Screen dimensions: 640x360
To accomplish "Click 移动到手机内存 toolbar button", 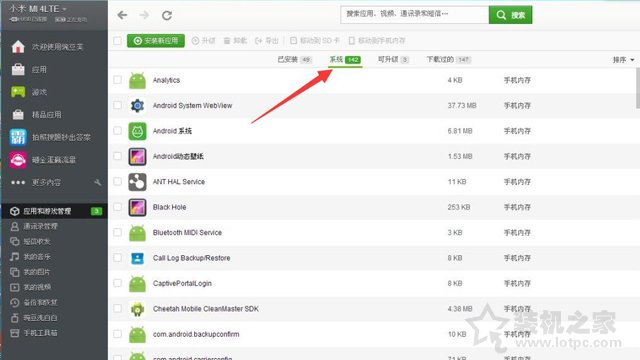I will pyautogui.click(x=377, y=40).
